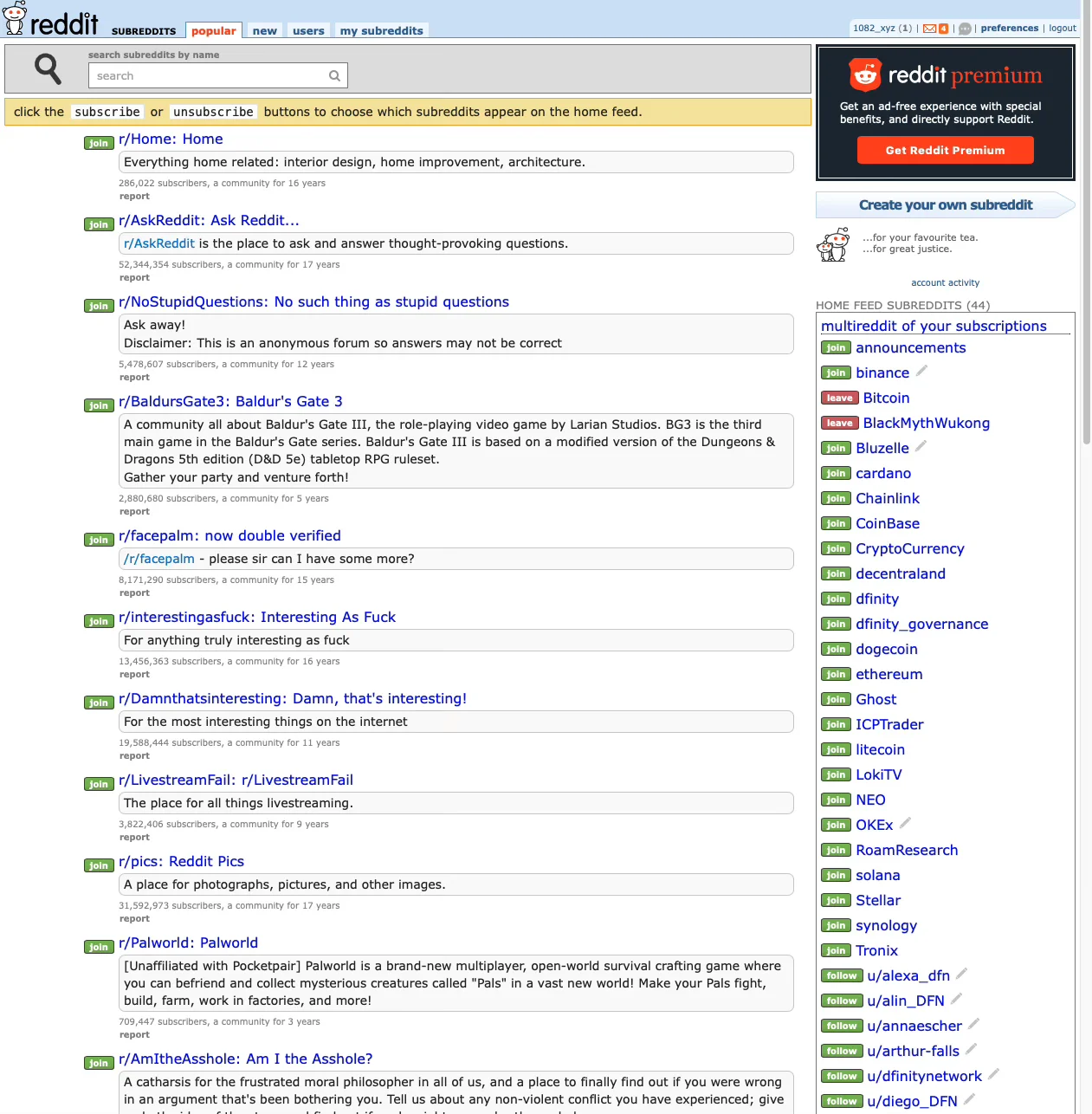Open the mail envelope inbox icon
The image size is (1092, 1114).
click(929, 29)
